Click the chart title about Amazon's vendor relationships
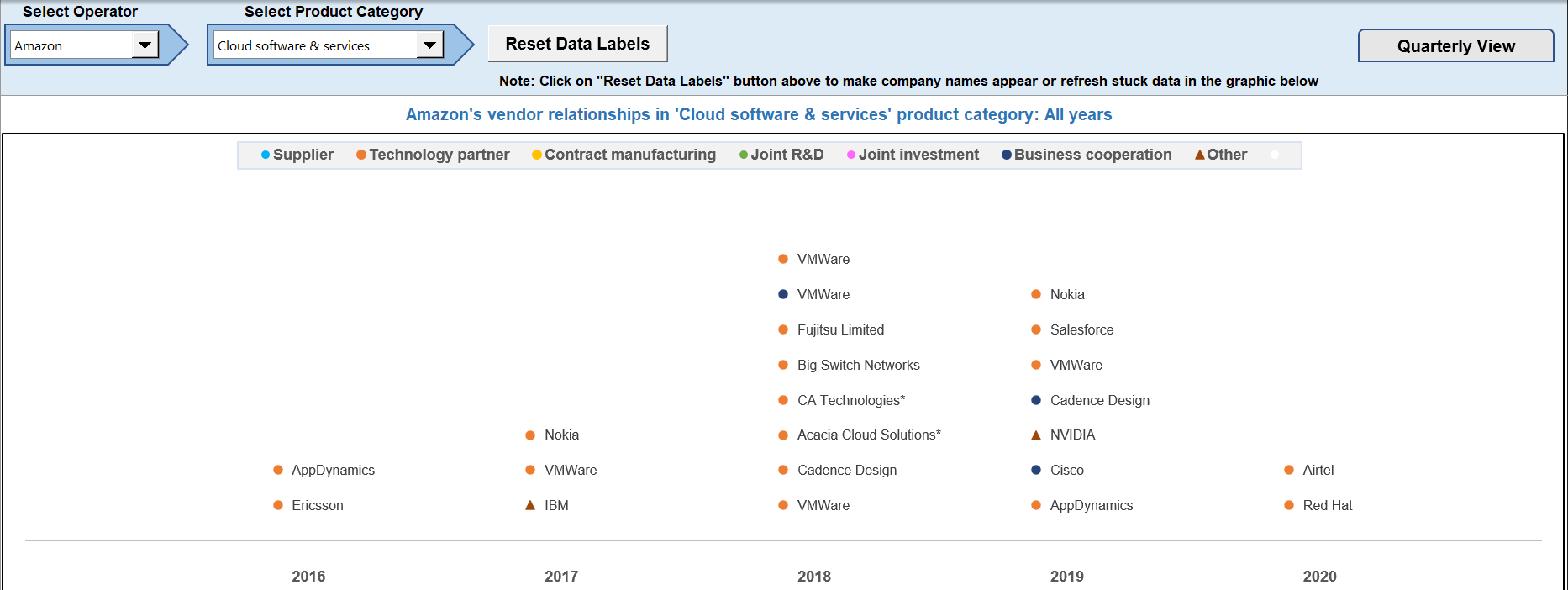This screenshot has width=1568, height=590. click(758, 114)
